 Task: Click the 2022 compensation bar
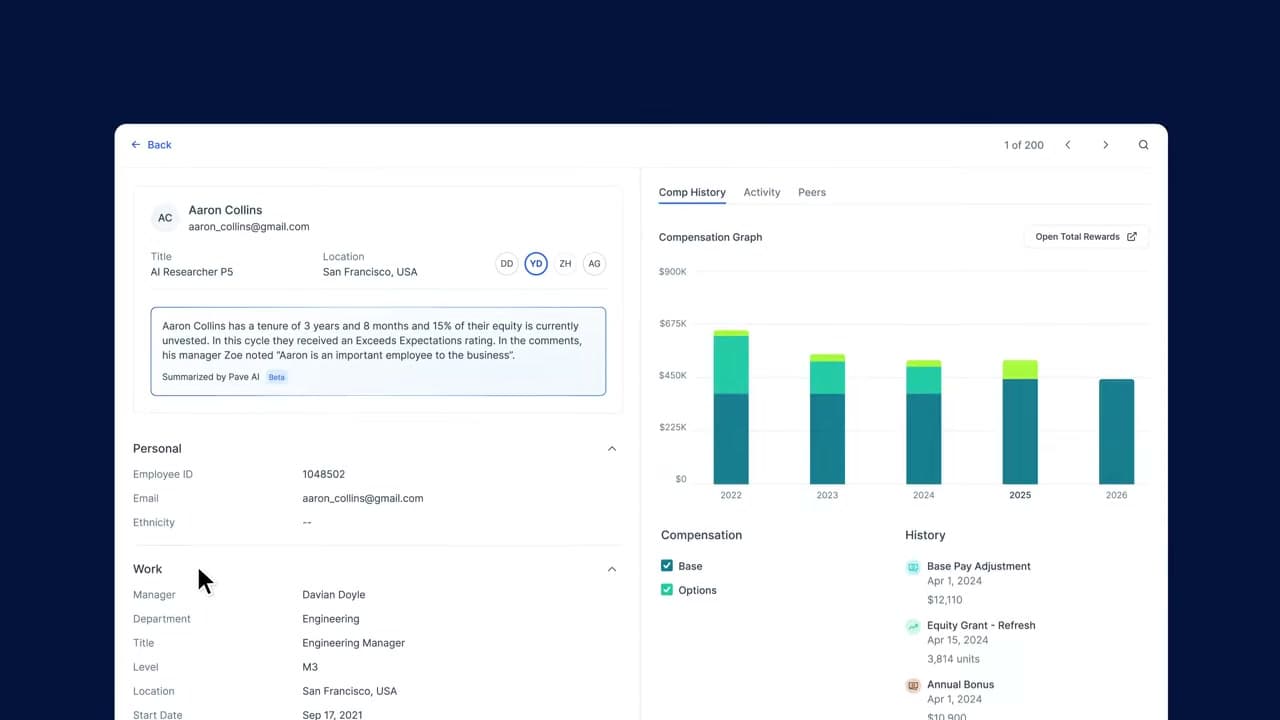click(x=731, y=407)
